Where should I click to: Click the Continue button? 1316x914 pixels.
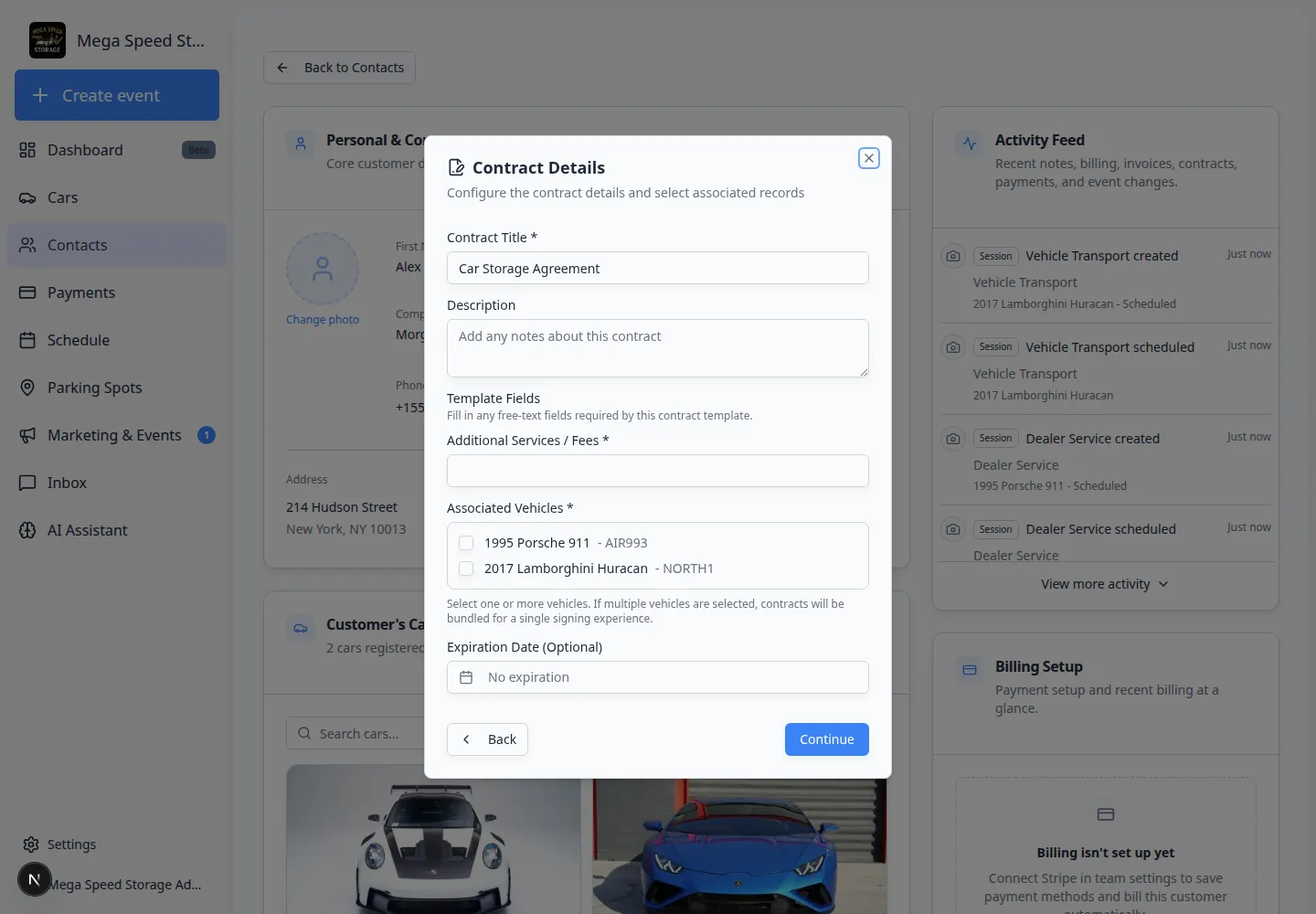click(x=827, y=739)
